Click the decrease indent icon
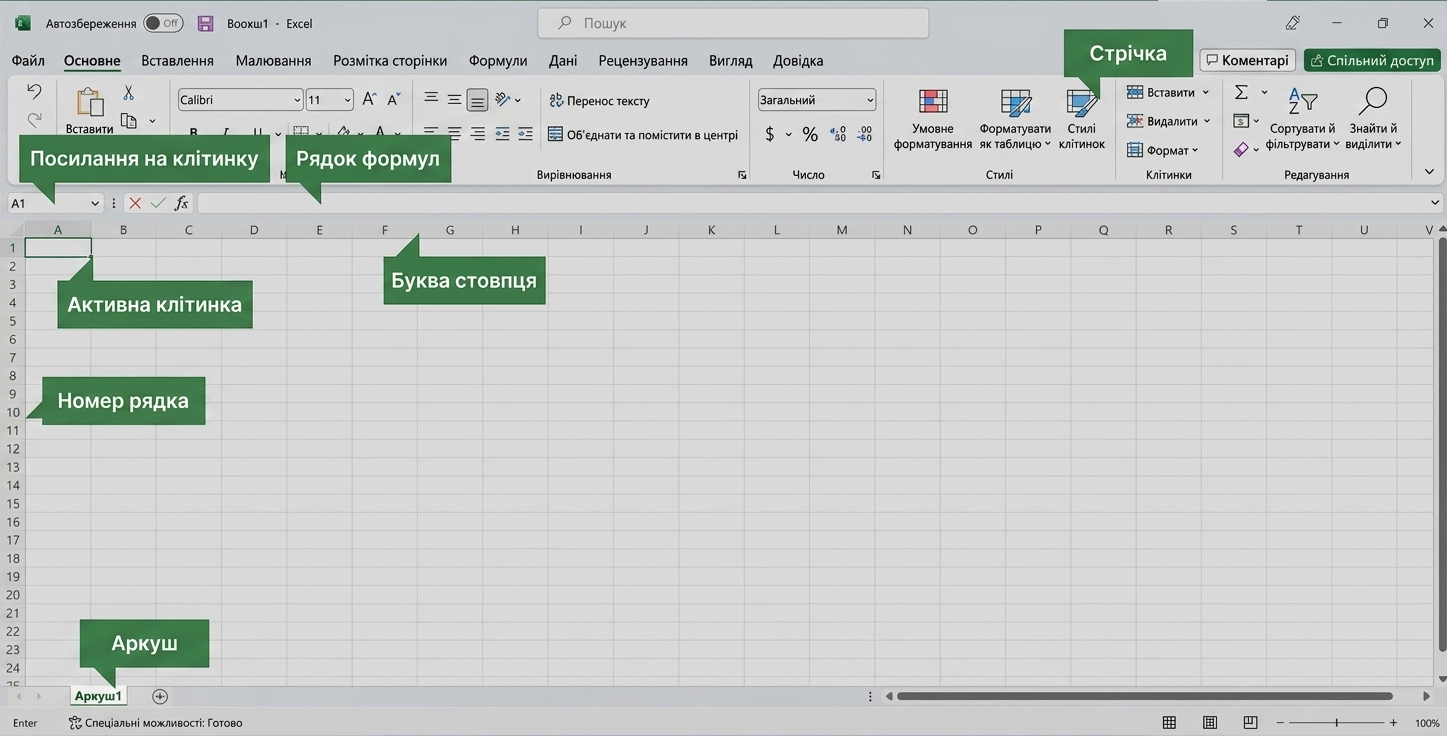This screenshot has height=736, width=1447. (x=502, y=133)
